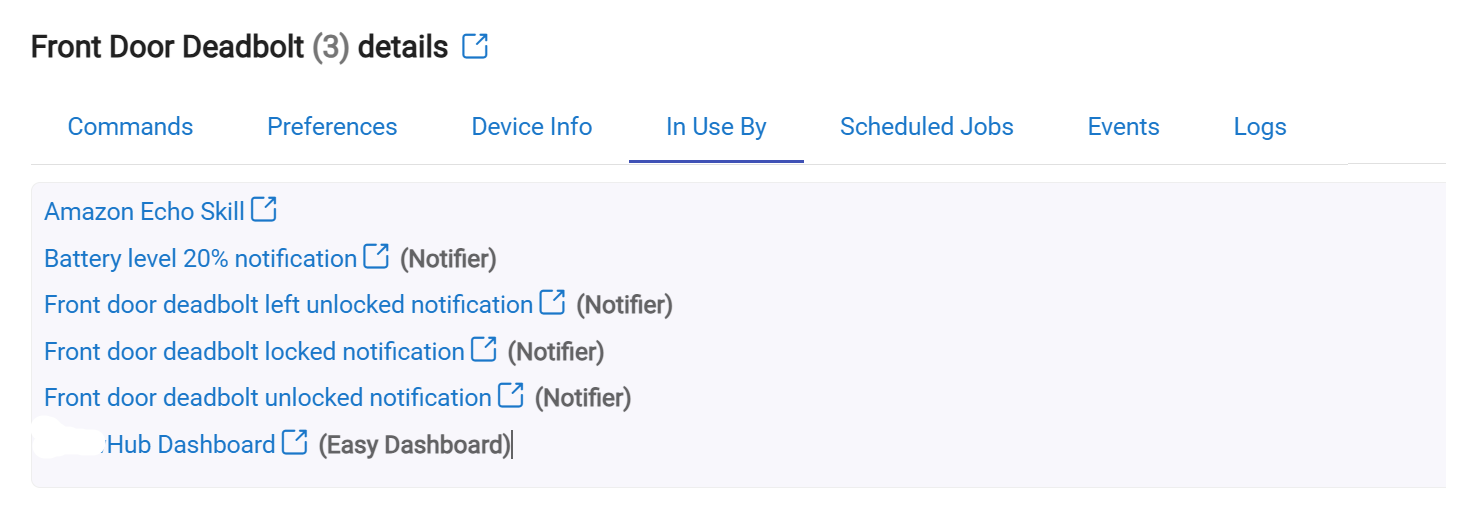1474x518 pixels.
Task: View the Logs tab
Action: point(1260,127)
